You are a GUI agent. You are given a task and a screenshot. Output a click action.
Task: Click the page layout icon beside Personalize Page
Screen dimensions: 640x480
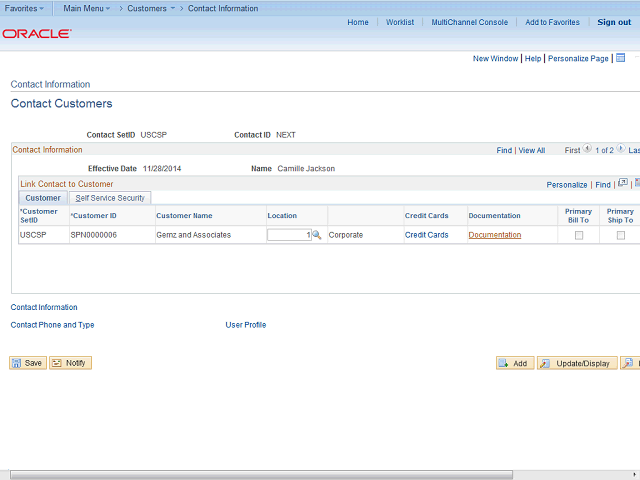pos(620,58)
